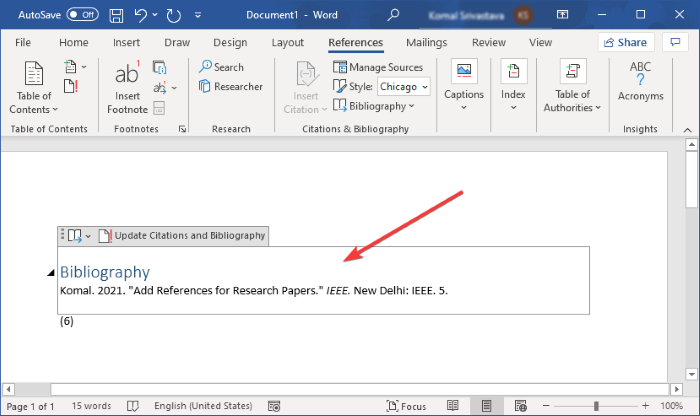Click the Search icon in Research group
Viewport: 700px width, 416px height.
point(207,67)
